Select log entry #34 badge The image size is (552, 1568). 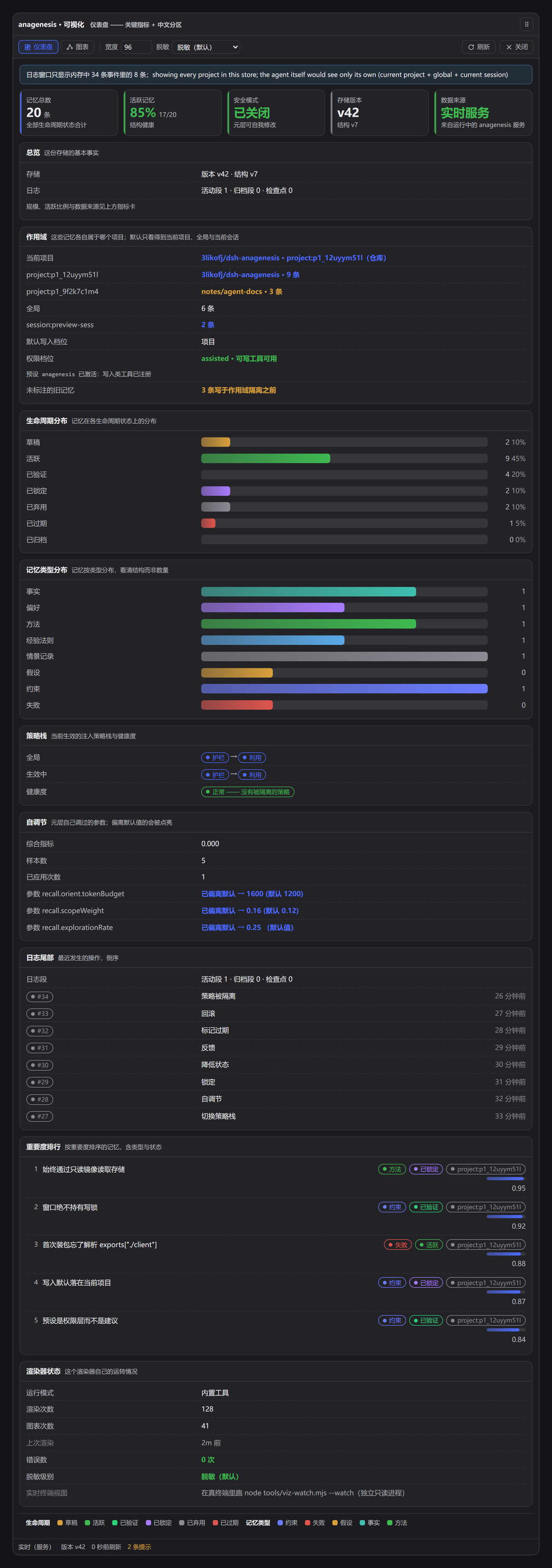[x=40, y=997]
